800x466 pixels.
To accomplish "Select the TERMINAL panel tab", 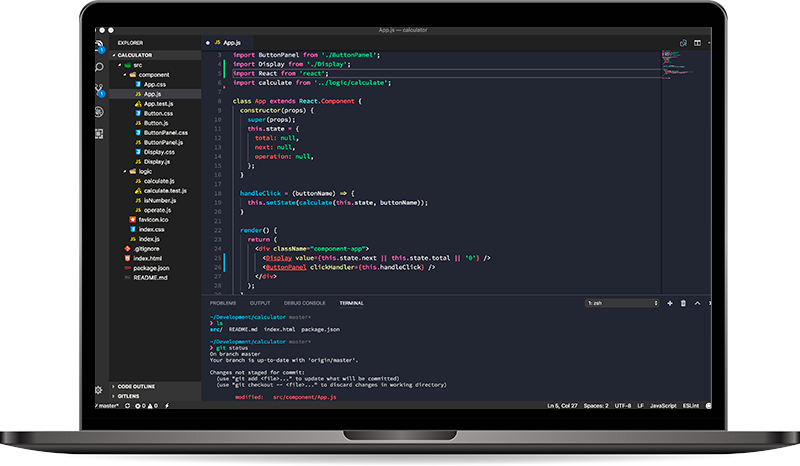I will [352, 303].
